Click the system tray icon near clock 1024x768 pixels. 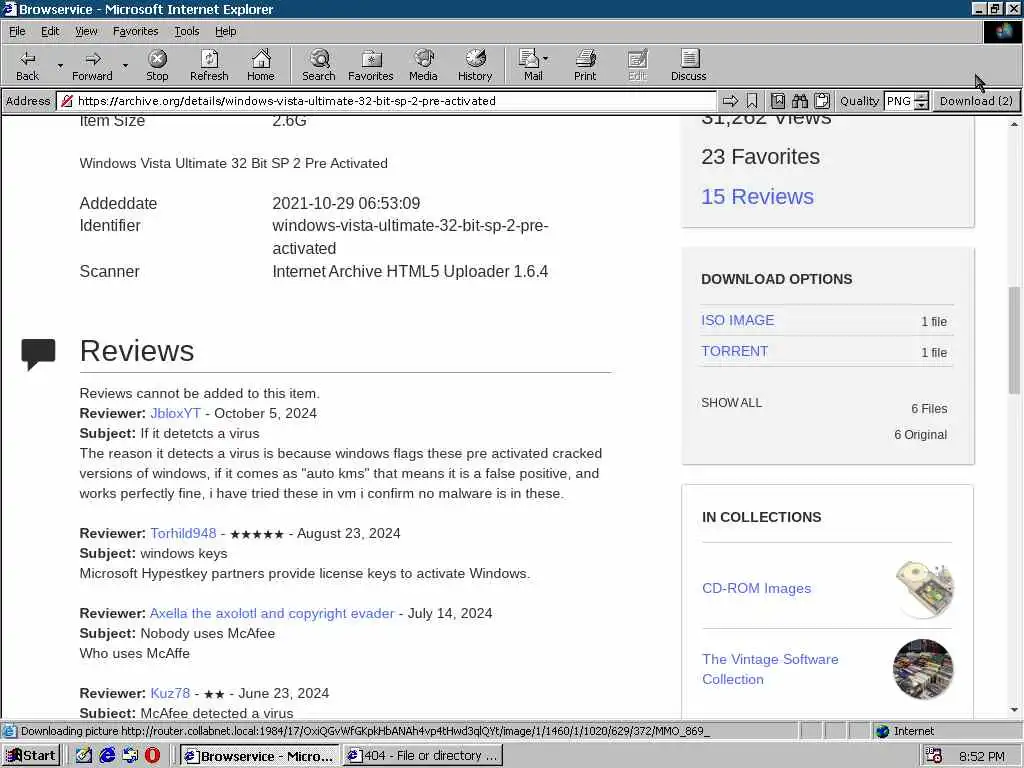point(933,756)
